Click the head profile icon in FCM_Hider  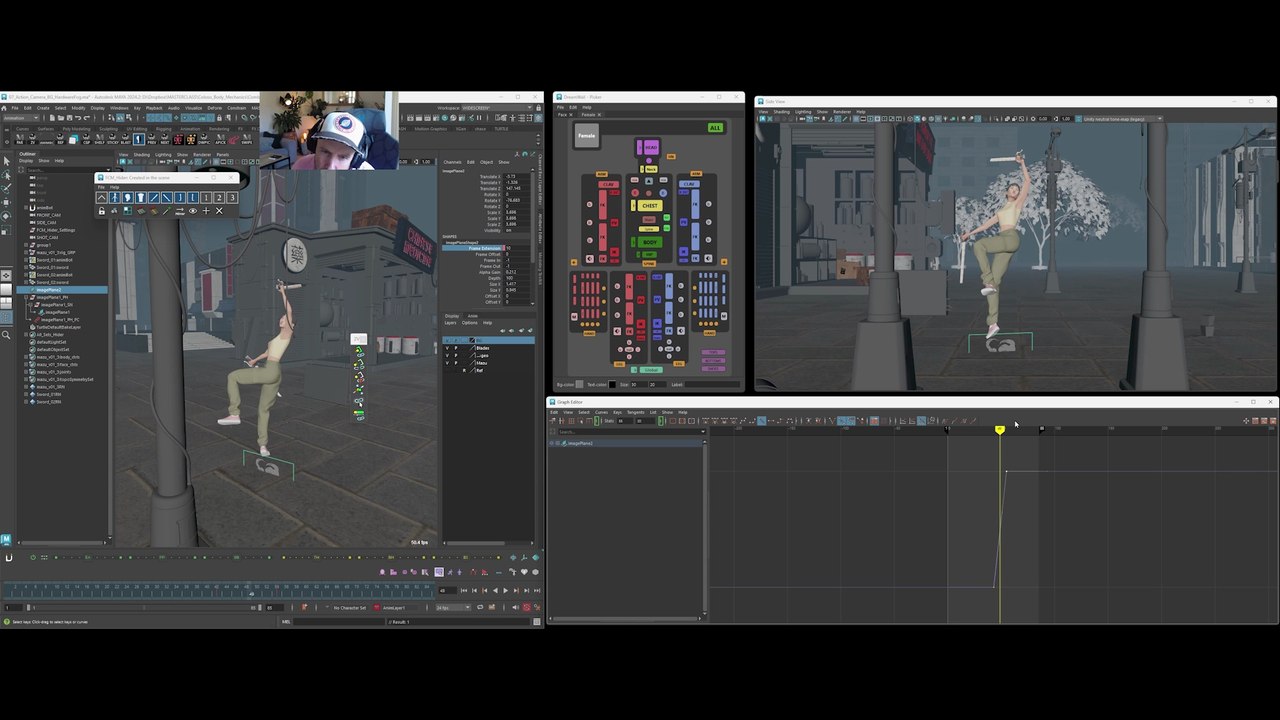(128, 198)
